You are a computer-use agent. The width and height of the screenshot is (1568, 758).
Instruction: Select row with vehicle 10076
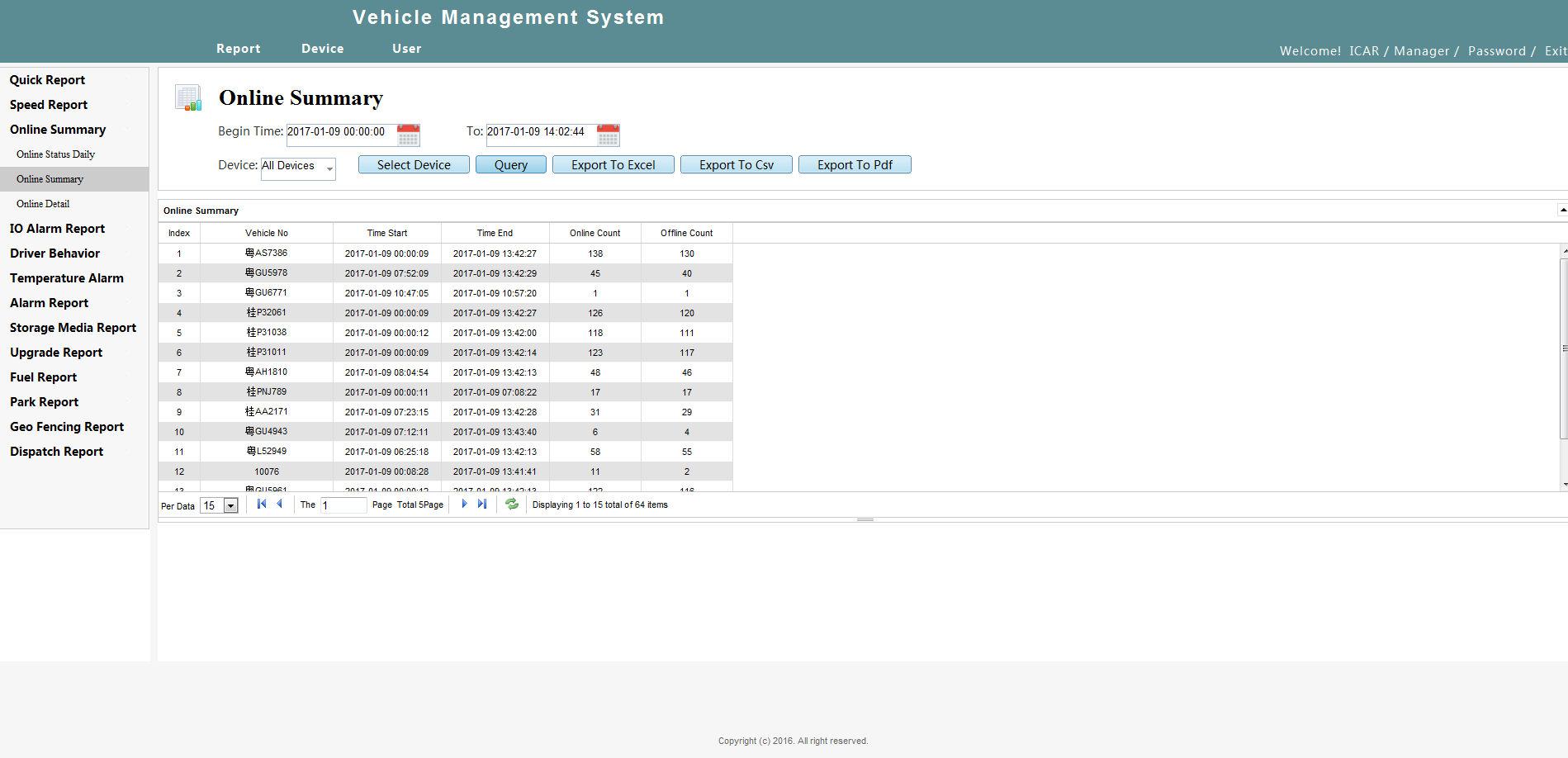[445, 471]
